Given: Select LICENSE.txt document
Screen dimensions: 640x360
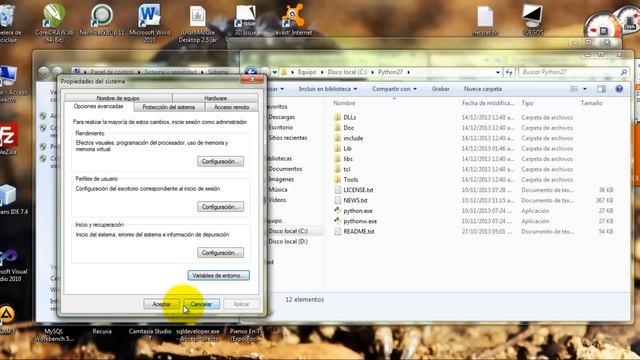Looking at the screenshot, I should pos(358,190).
